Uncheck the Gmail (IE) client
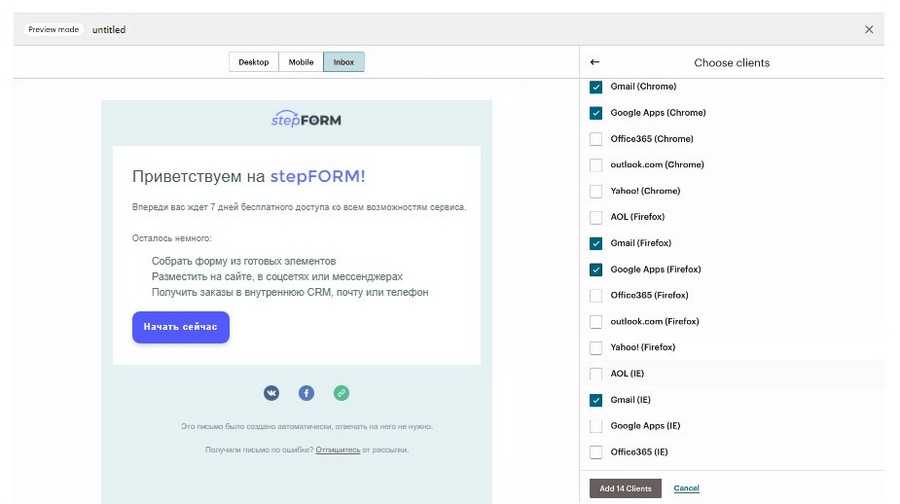The width and height of the screenshot is (900, 504). pyautogui.click(x=596, y=399)
